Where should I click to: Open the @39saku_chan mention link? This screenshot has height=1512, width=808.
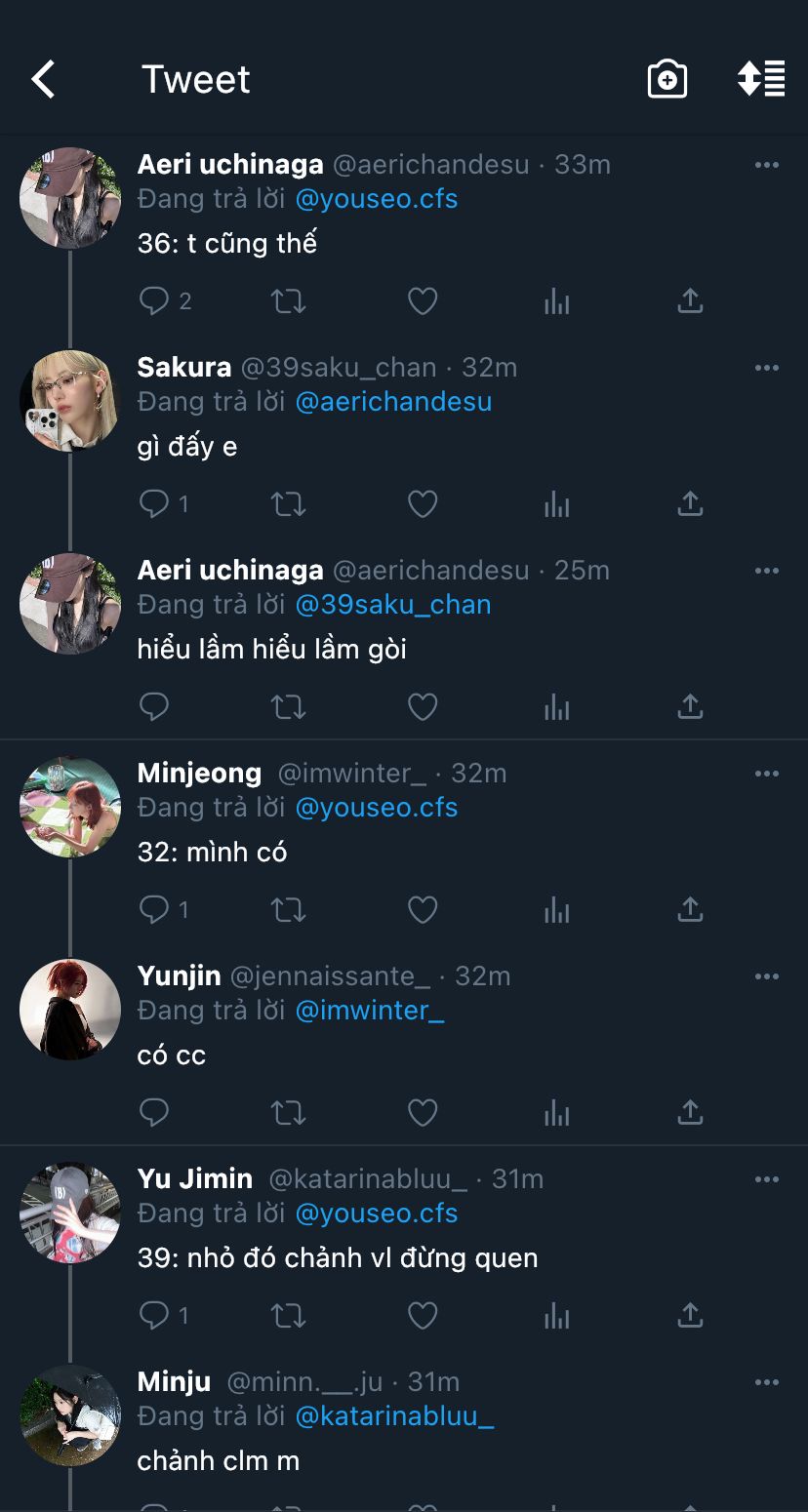[393, 605]
